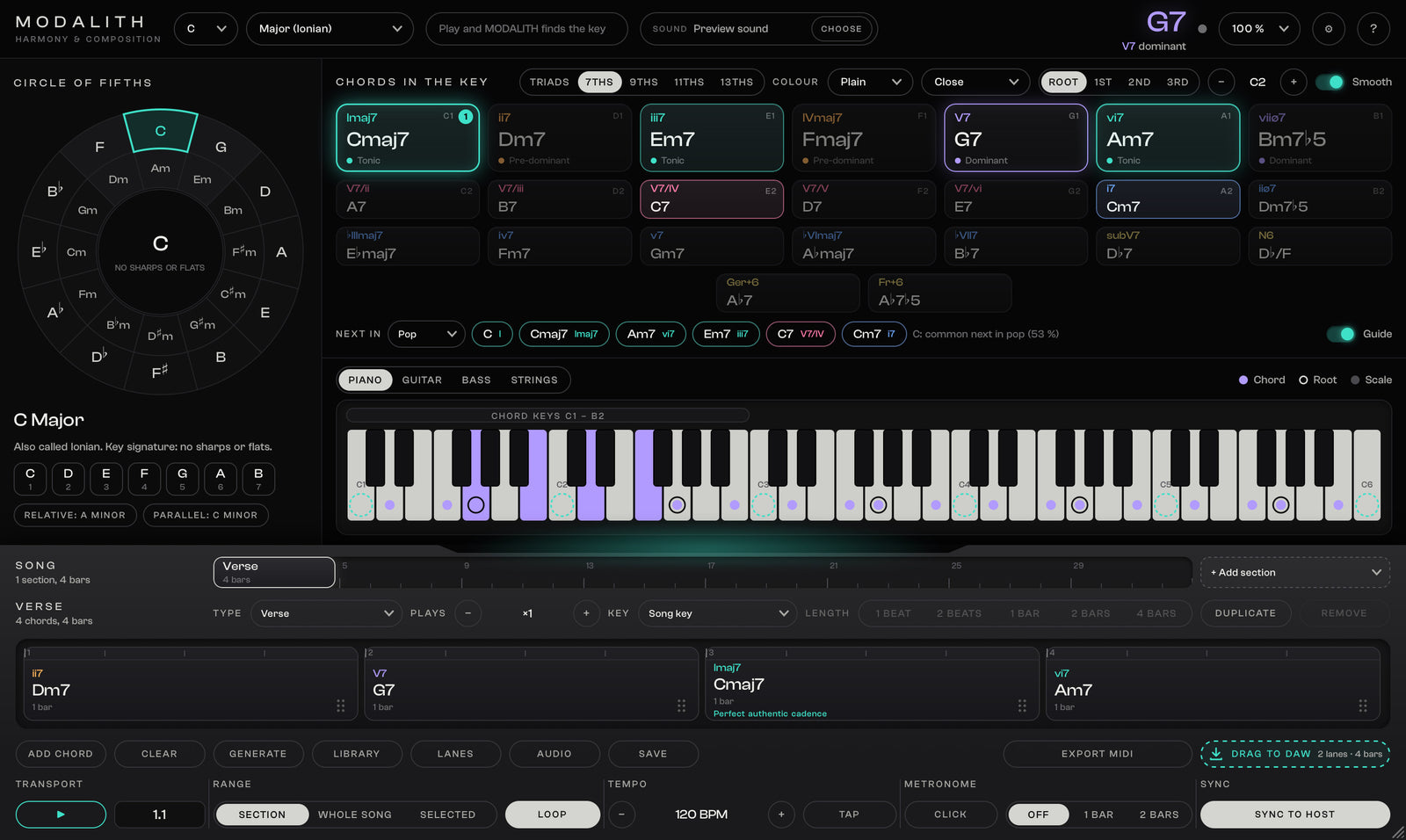Decrease section plays with minus

coord(467,613)
